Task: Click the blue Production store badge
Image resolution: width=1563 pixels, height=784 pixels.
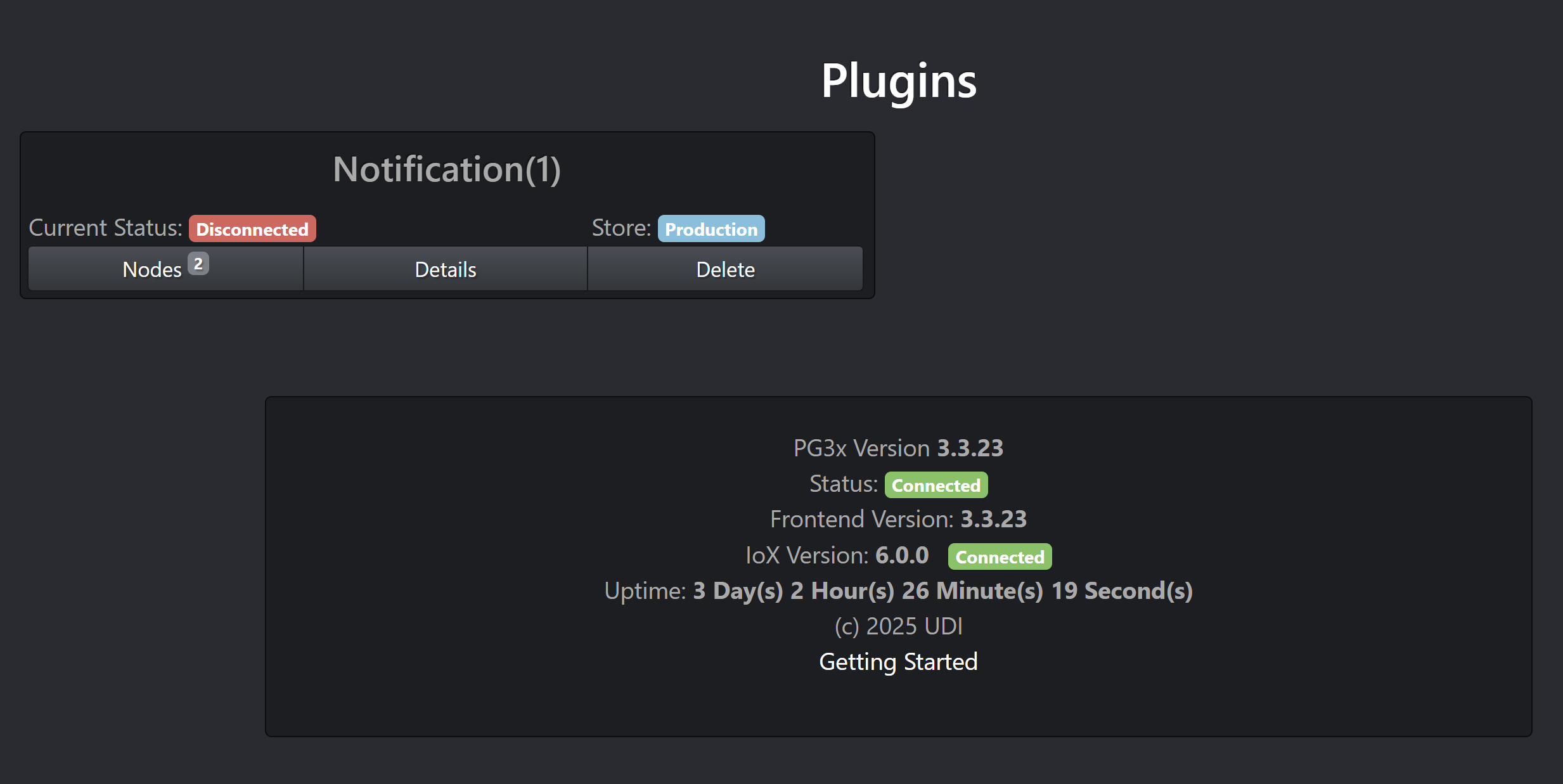Action: point(711,229)
